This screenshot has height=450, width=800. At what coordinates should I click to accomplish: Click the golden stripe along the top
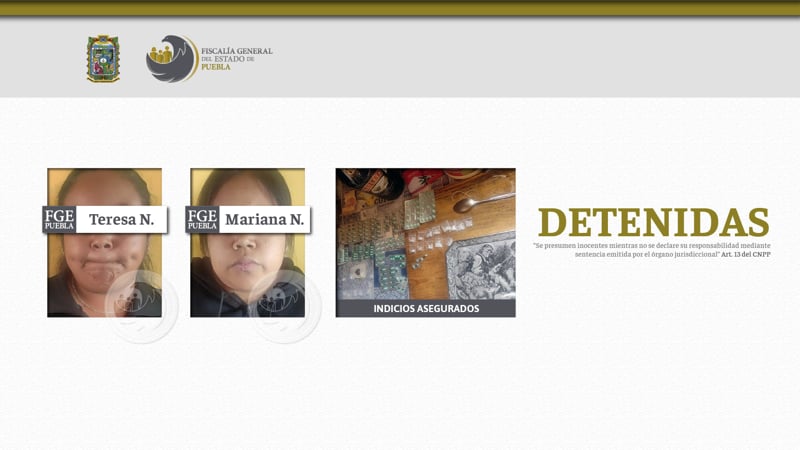[400, 9]
